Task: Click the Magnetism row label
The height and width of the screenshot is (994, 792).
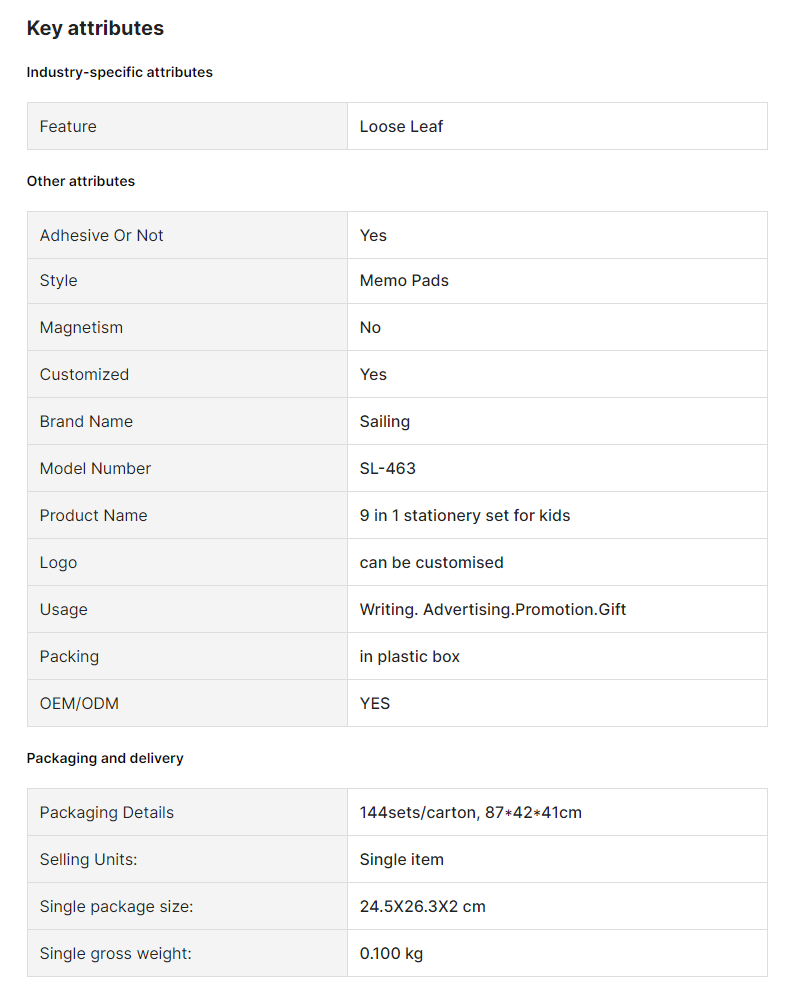Action: tap(81, 328)
